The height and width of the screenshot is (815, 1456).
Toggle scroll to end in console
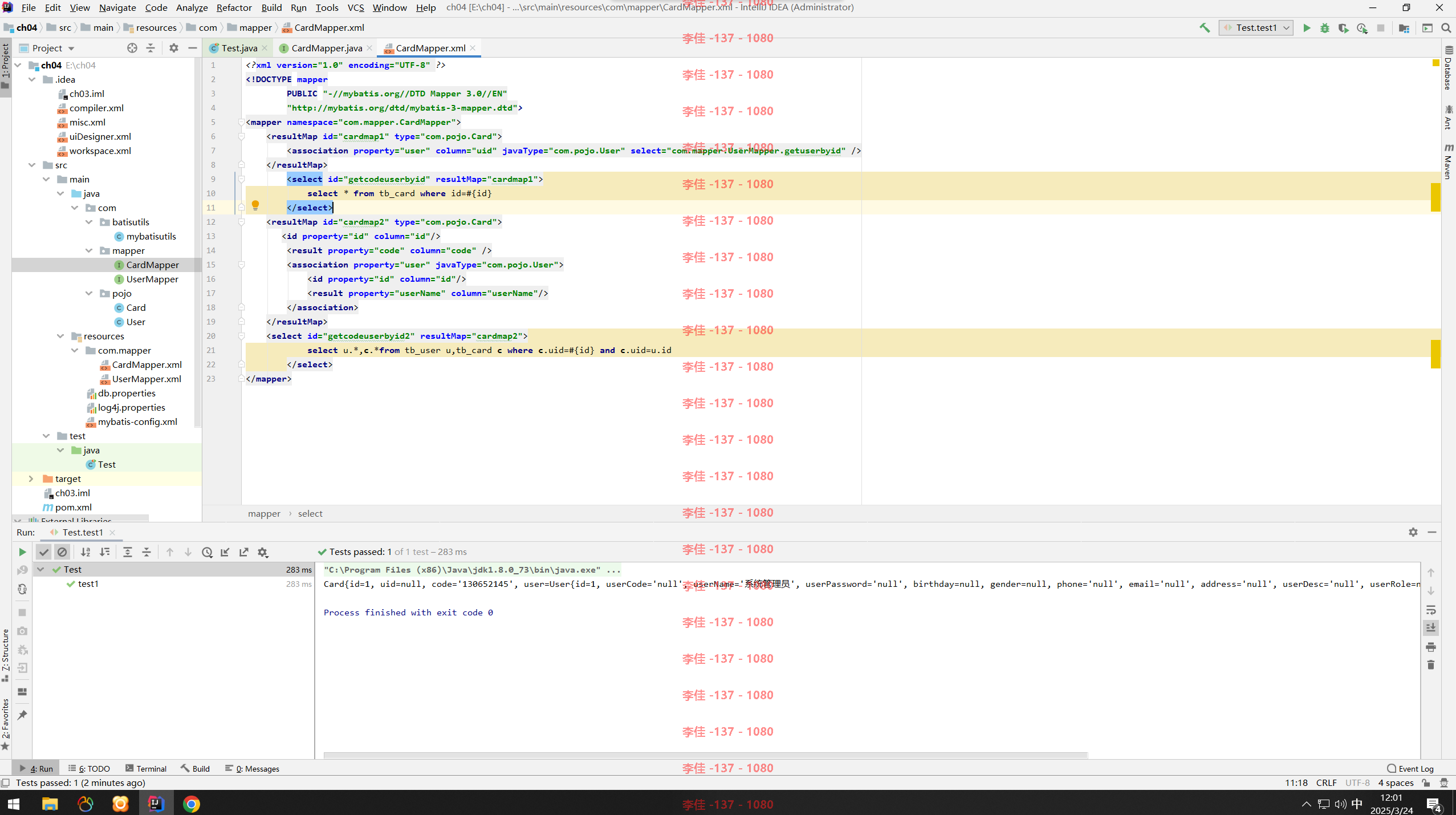pos(1431,628)
